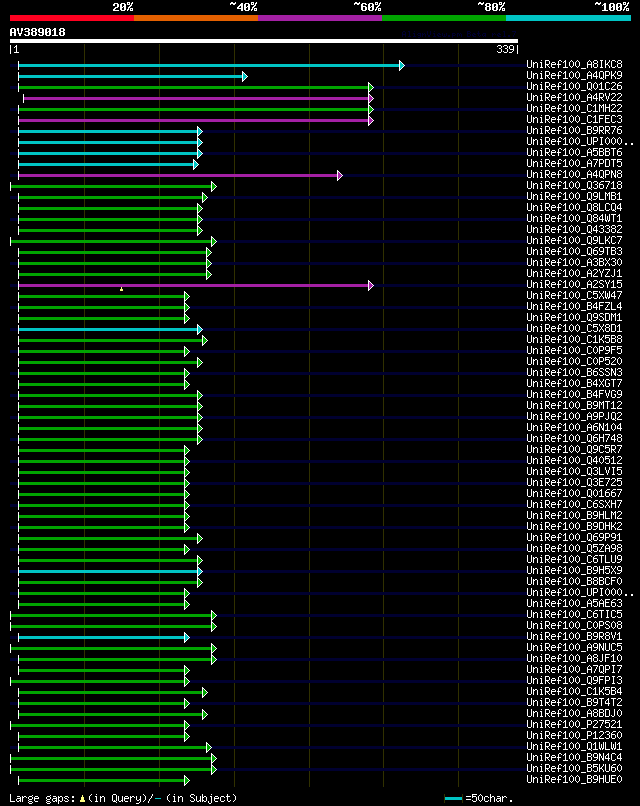Click the query end position 339 label
Screen dimensions: 640x806
[x=505, y=49]
